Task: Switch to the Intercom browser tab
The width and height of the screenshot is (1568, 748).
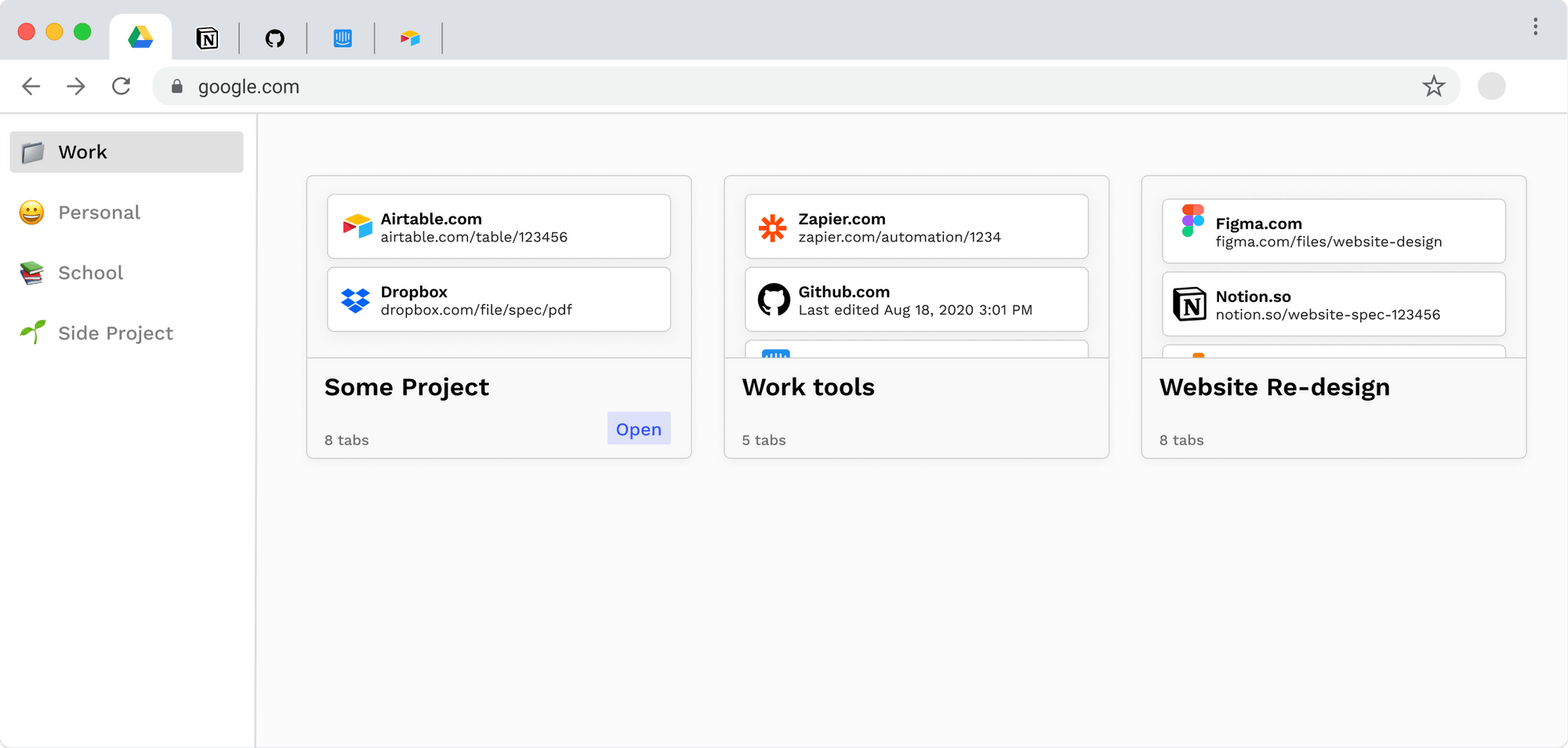Action: [343, 37]
